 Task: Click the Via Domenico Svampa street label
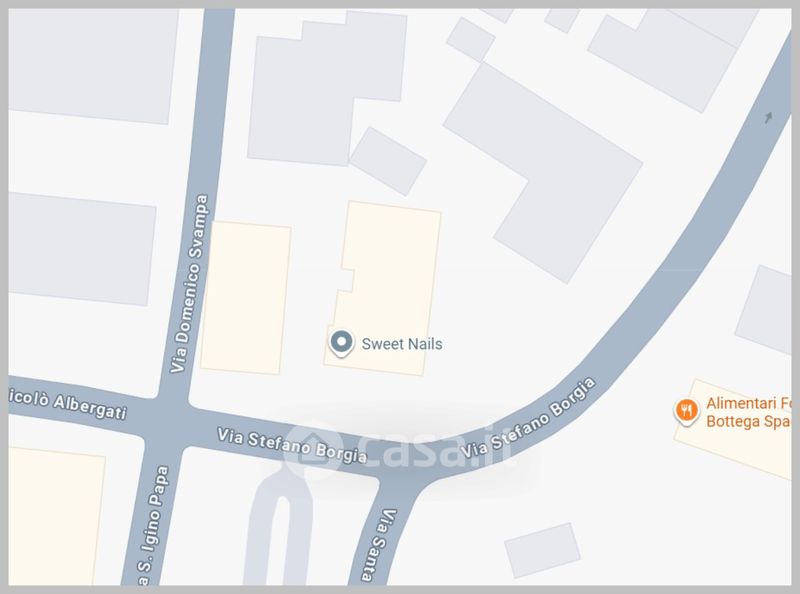190,283
